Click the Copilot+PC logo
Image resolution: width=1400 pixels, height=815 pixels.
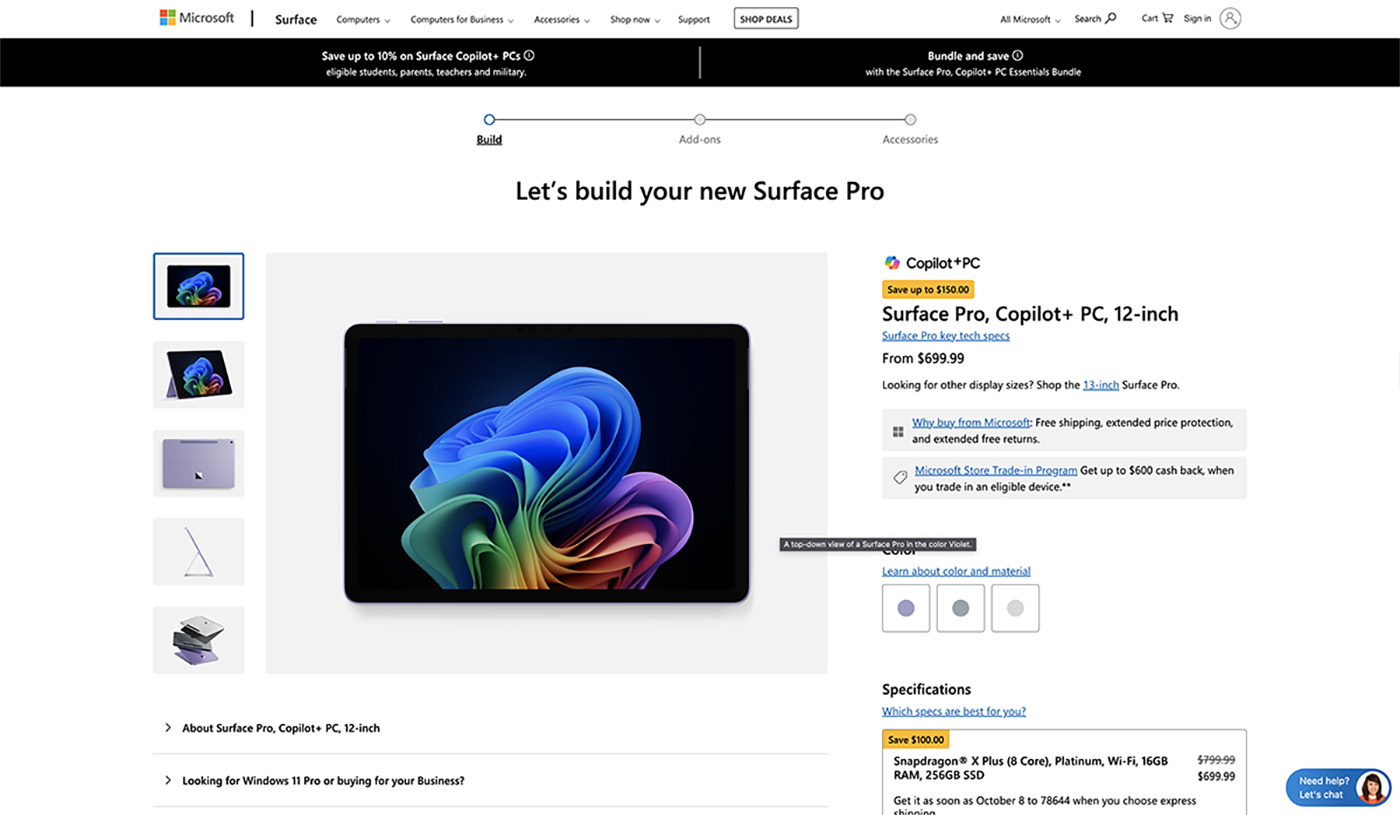pos(932,263)
